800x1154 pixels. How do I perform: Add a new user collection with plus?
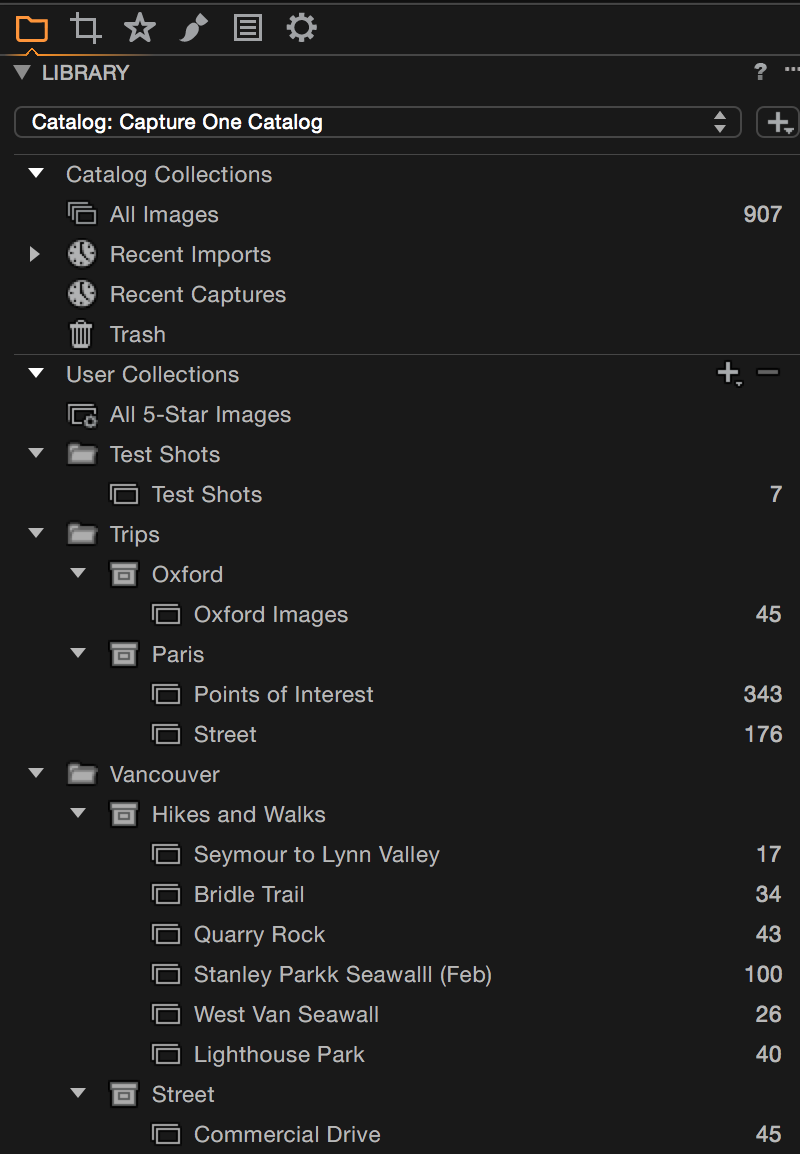click(x=729, y=373)
